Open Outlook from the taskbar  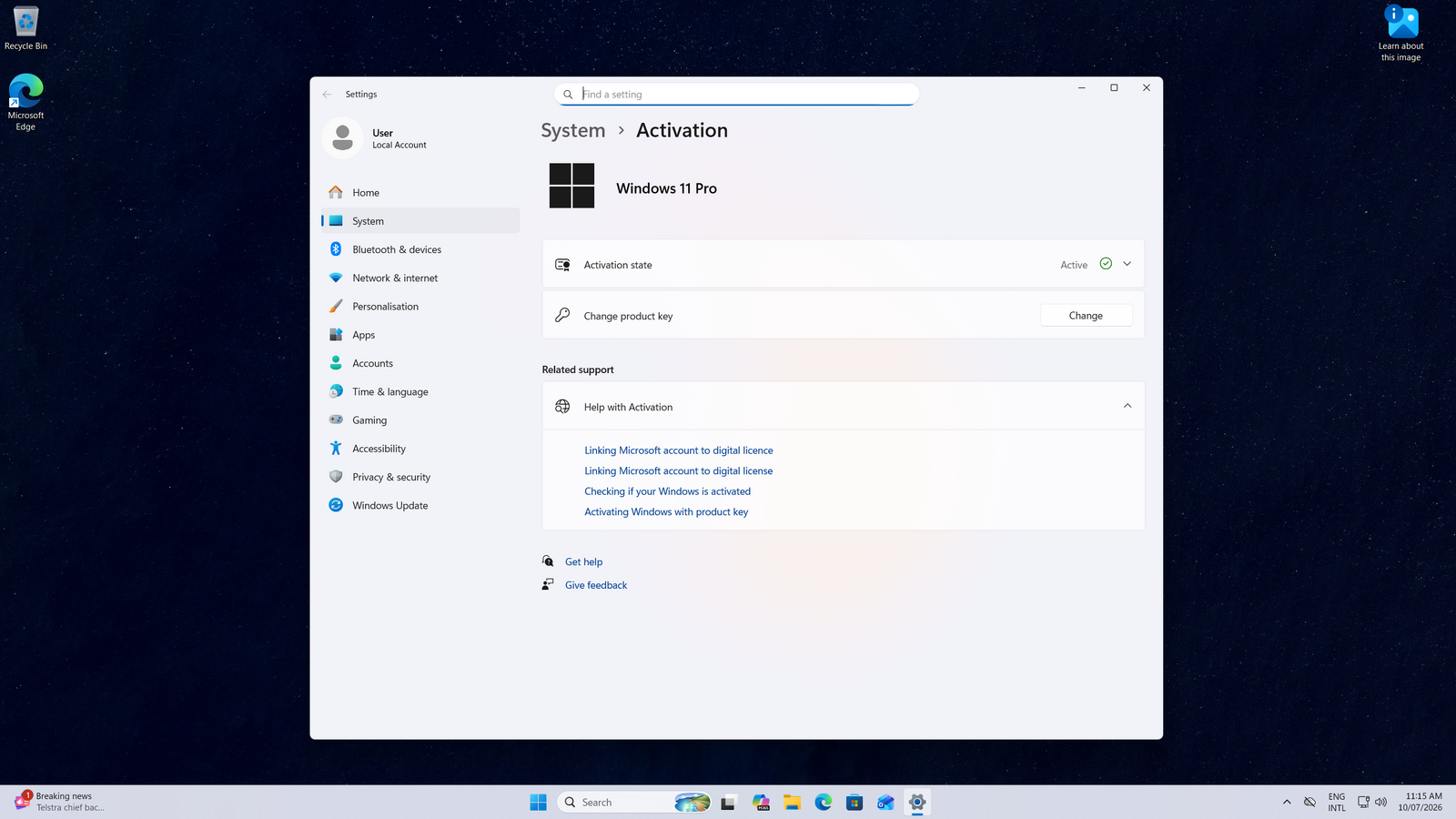click(885, 802)
